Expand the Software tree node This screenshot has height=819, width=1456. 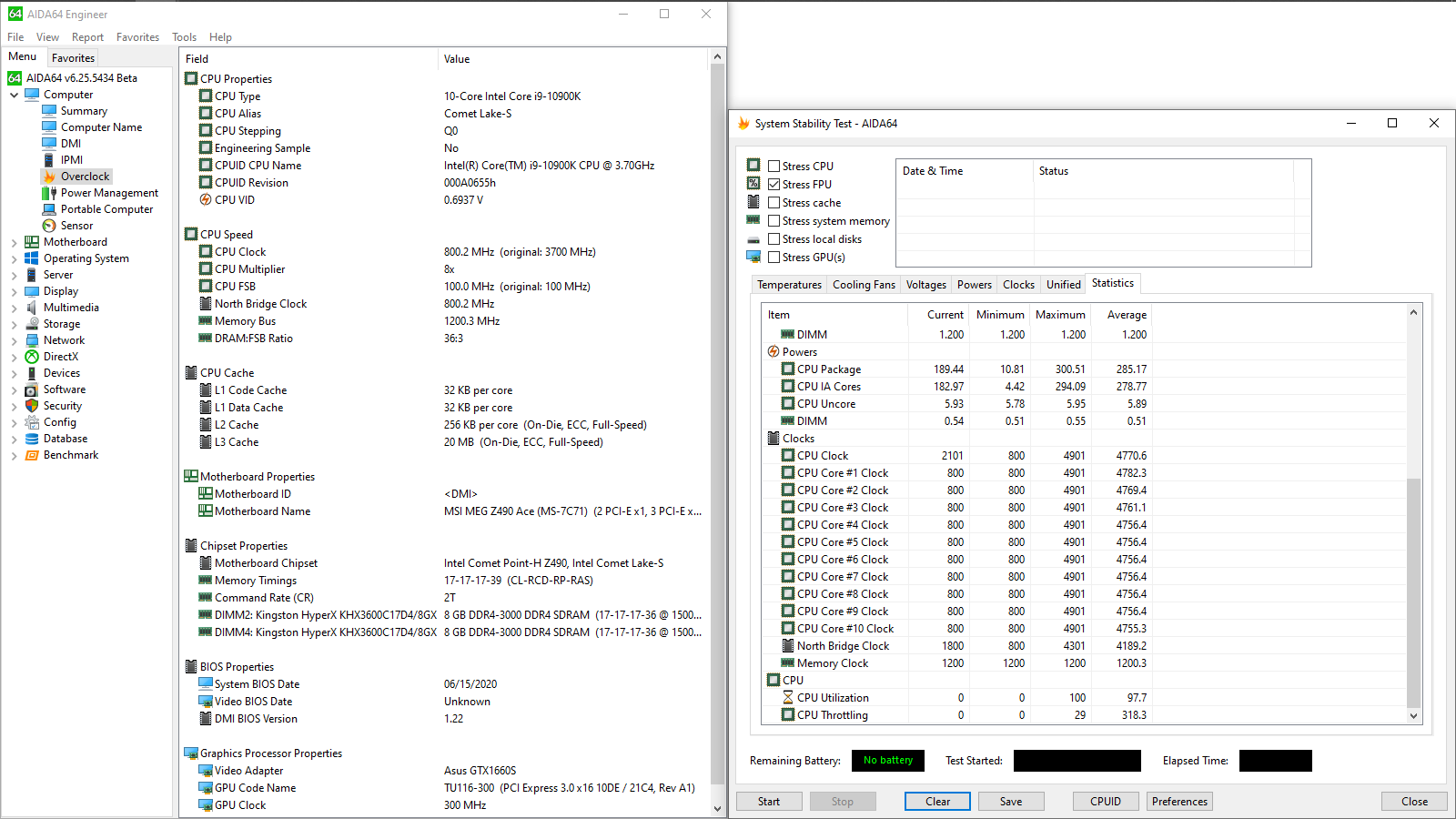click(14, 389)
